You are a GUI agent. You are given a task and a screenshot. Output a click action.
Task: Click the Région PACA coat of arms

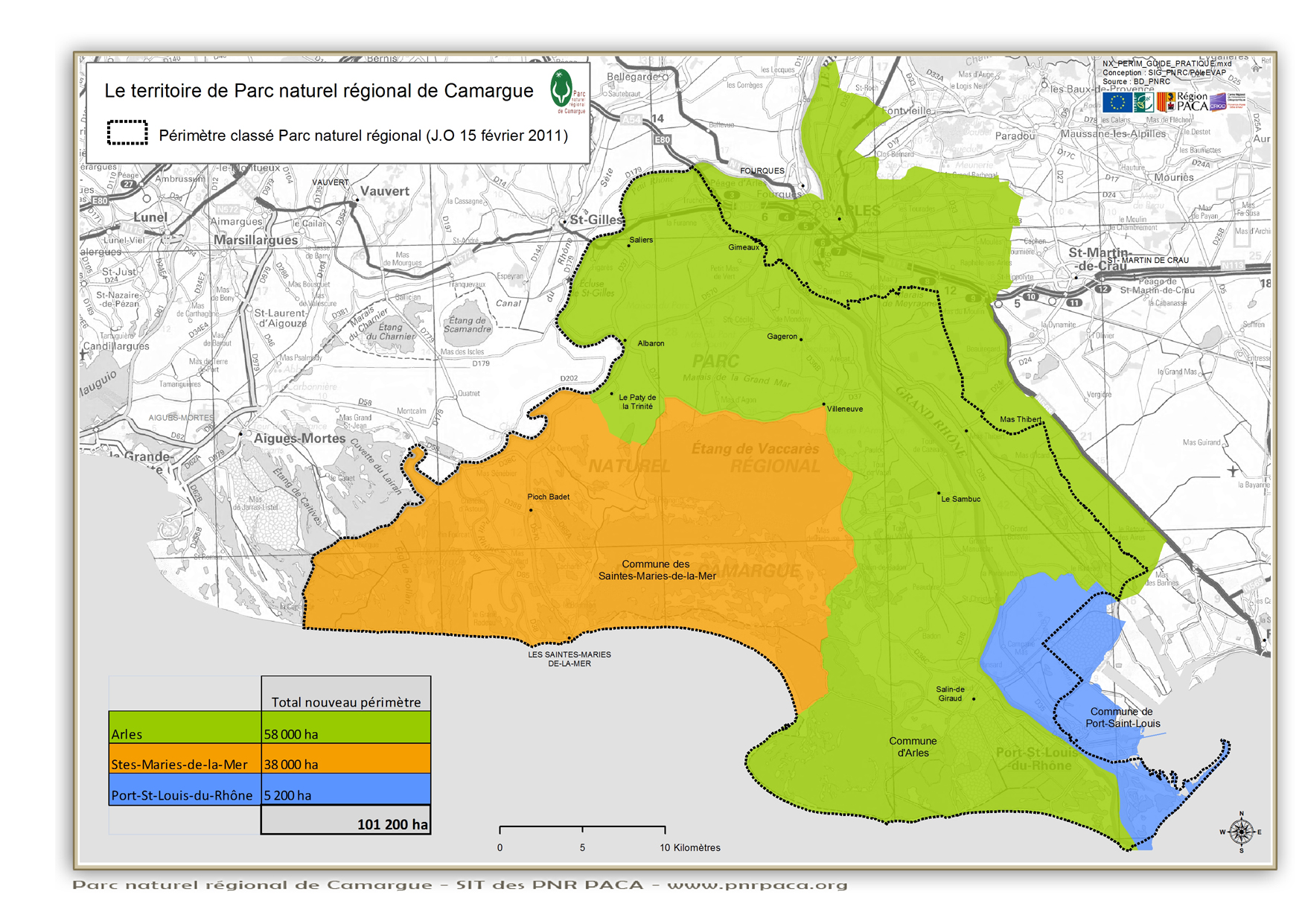(x=1166, y=101)
